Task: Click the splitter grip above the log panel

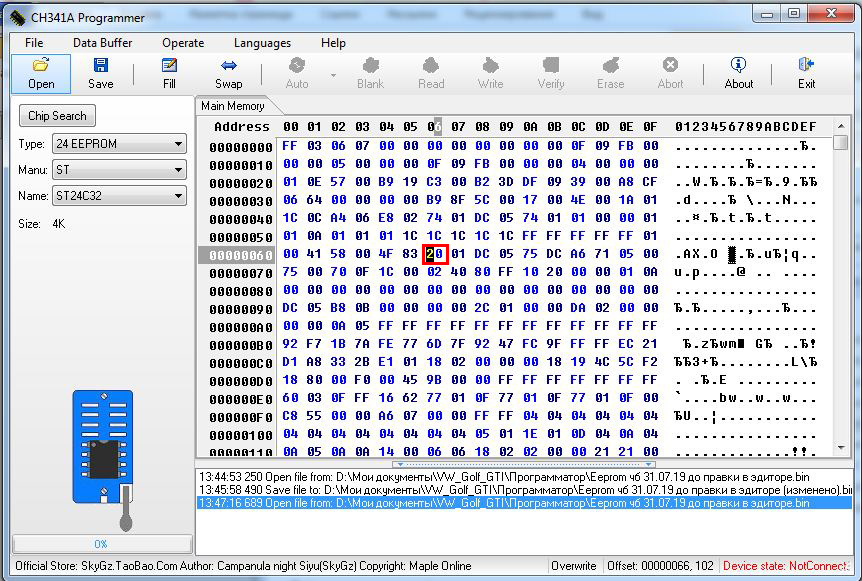Action: pyautogui.click(x=524, y=464)
